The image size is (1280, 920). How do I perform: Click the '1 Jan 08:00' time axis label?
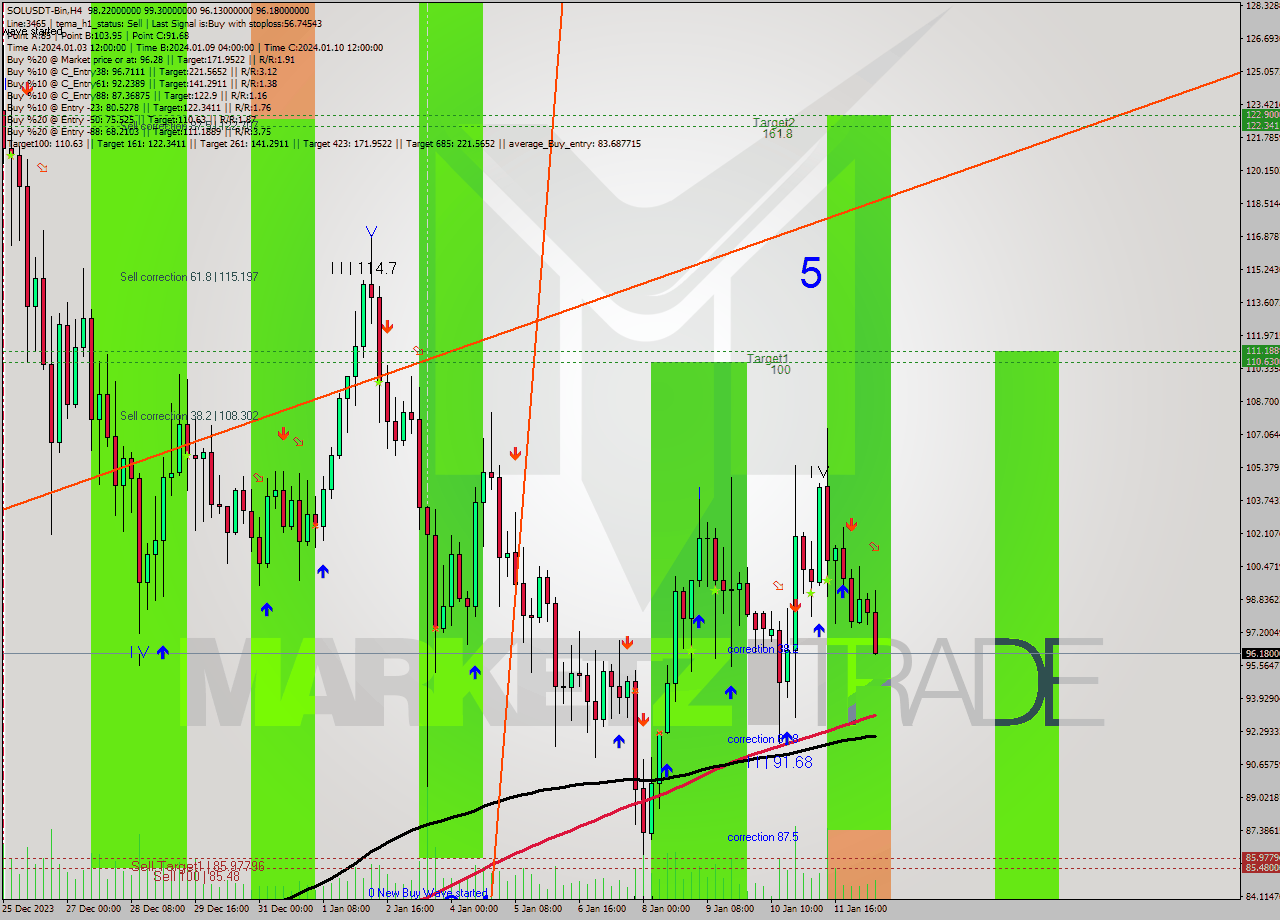(346, 909)
